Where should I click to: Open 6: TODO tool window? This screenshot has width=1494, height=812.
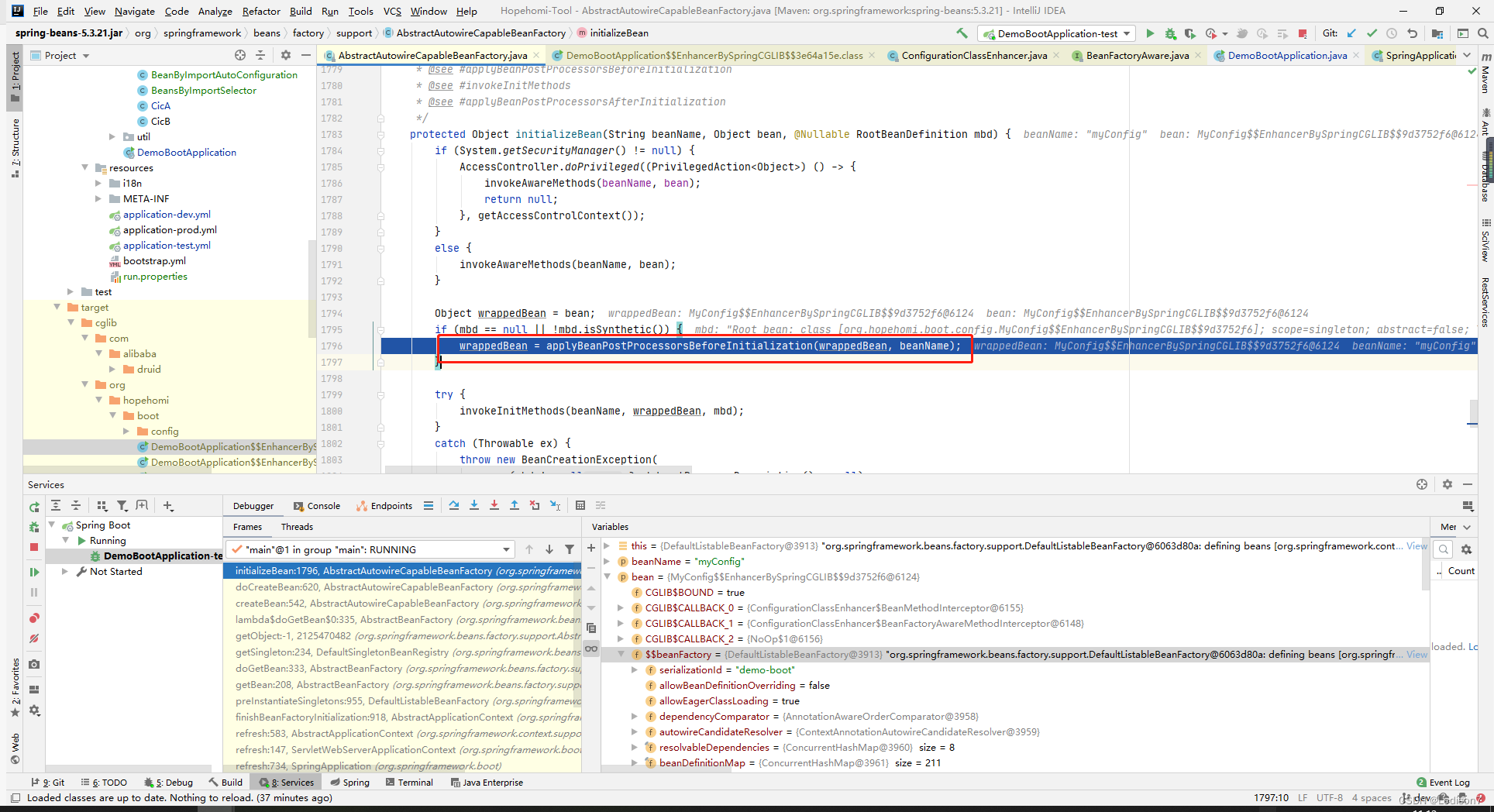coord(104,783)
